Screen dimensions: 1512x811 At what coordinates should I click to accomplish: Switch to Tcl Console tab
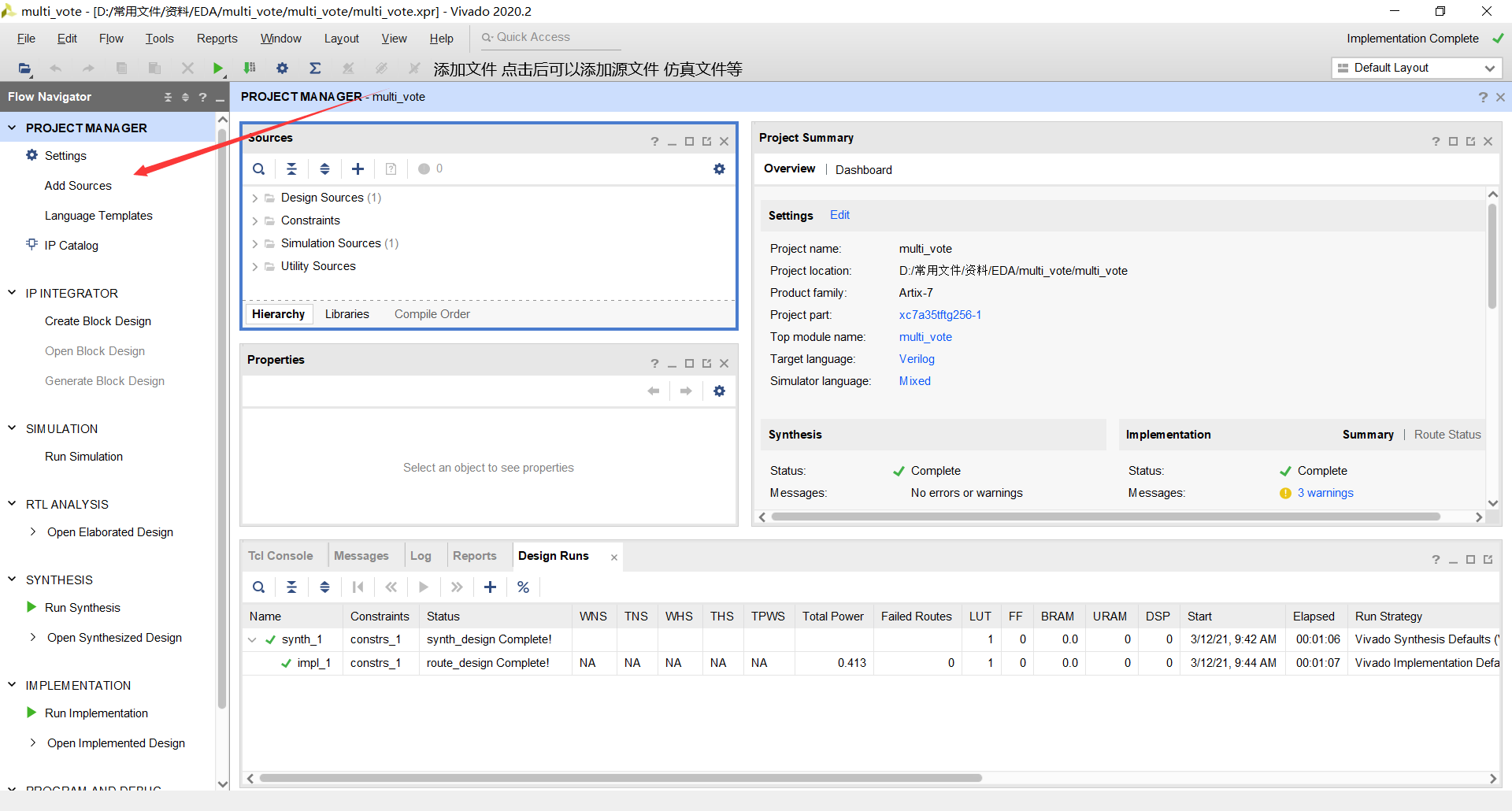(280, 556)
